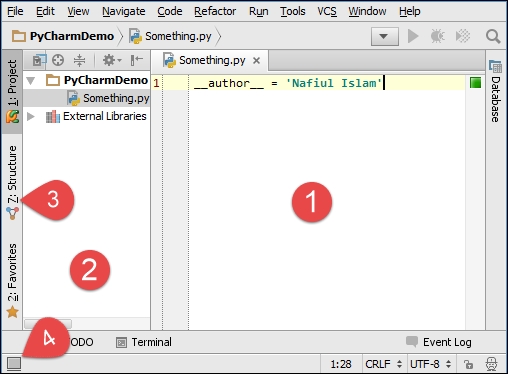This screenshot has height=374, width=508.
Task: Click the green inspection status square
Action: tap(475, 83)
